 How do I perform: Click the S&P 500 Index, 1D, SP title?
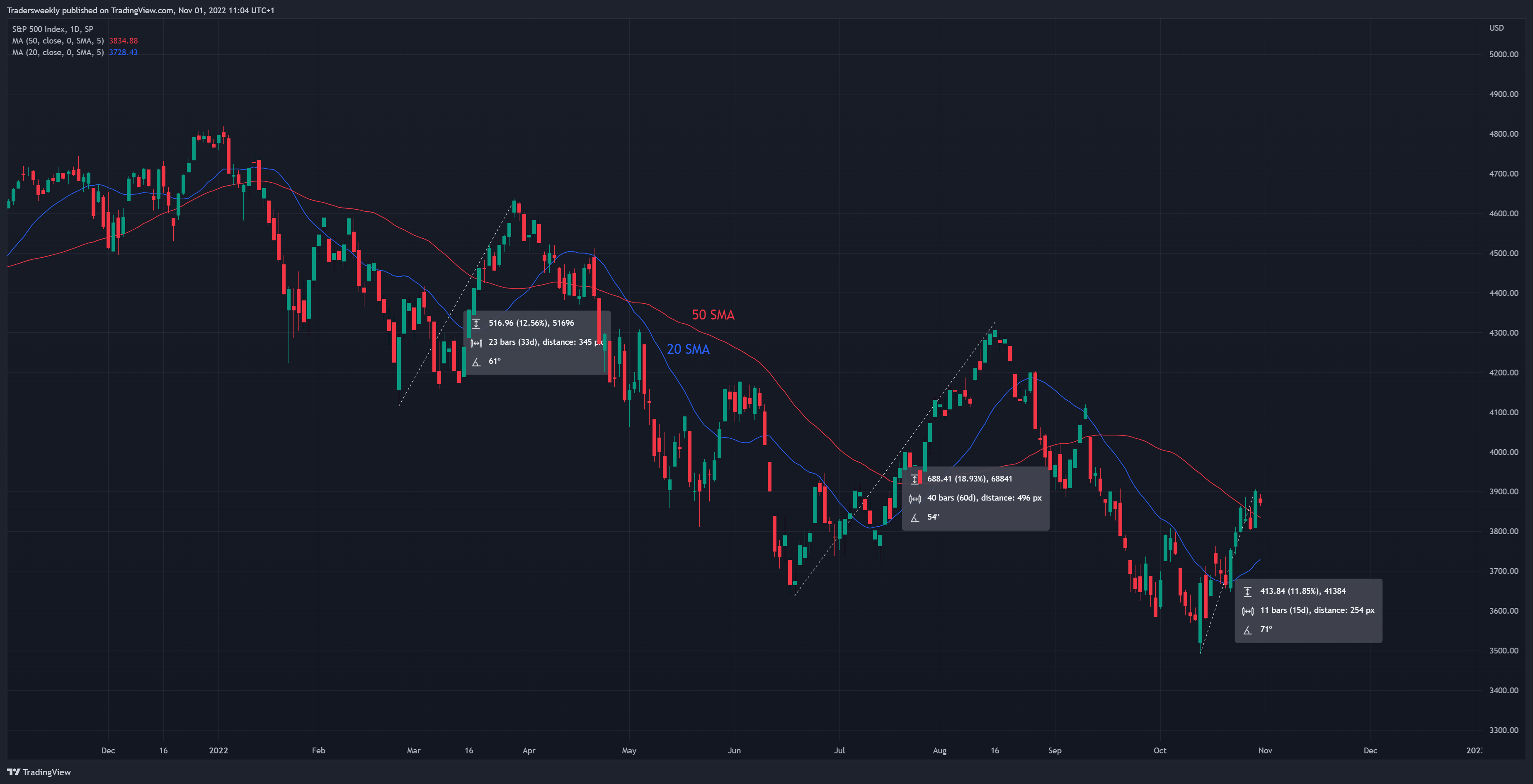click(52, 29)
